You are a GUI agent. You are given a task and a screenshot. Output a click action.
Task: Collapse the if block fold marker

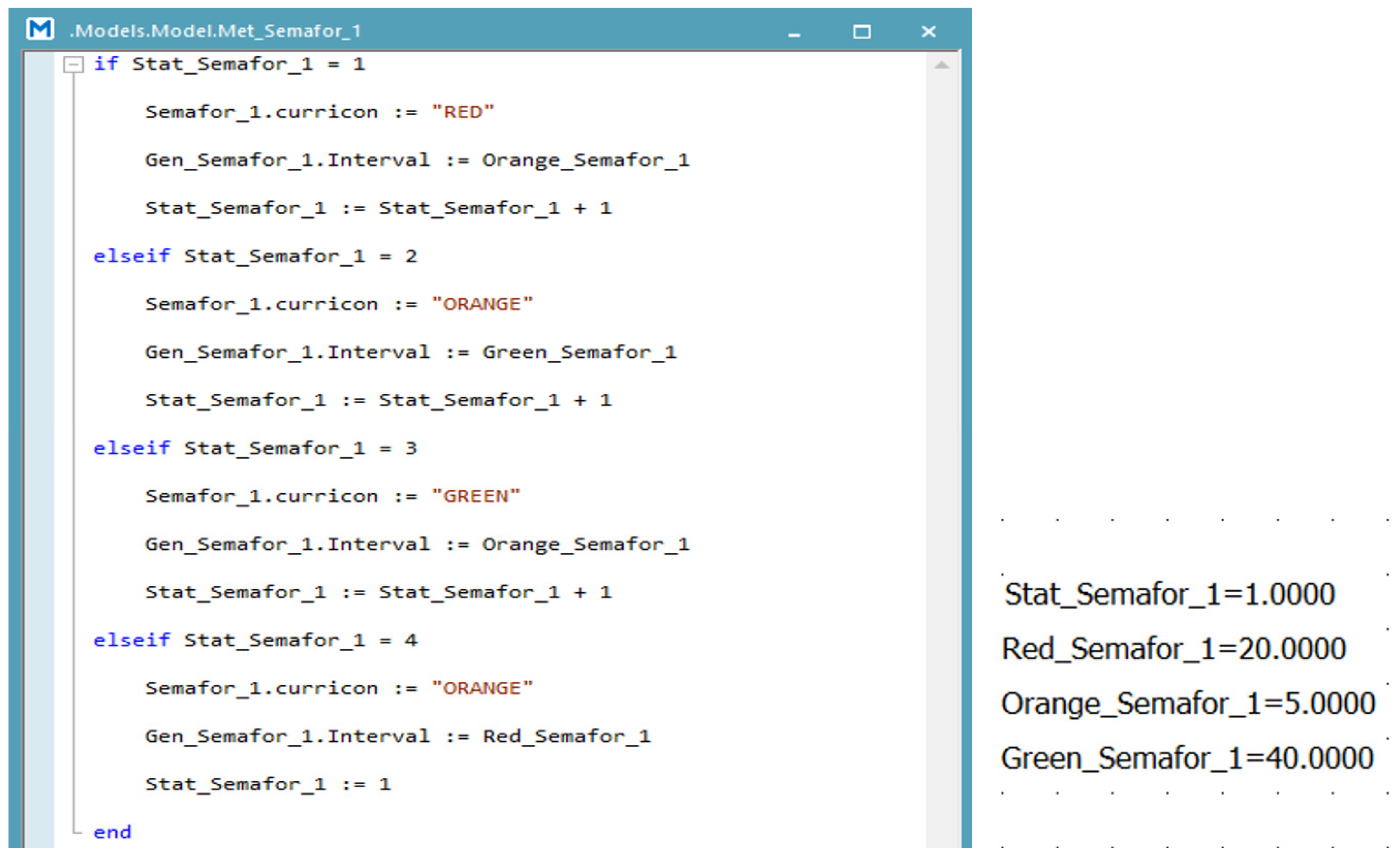[x=73, y=64]
